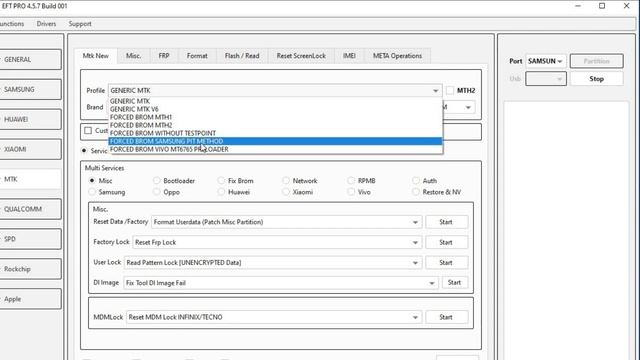640x360 pixels.
Task: Choose GENERIC MTK from profile list
Action: (x=276, y=101)
